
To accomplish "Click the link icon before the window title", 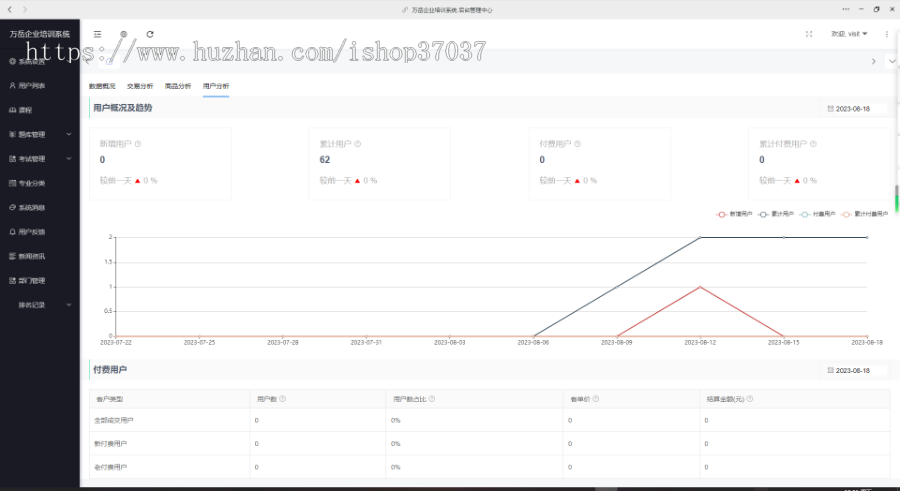I will coord(405,10).
